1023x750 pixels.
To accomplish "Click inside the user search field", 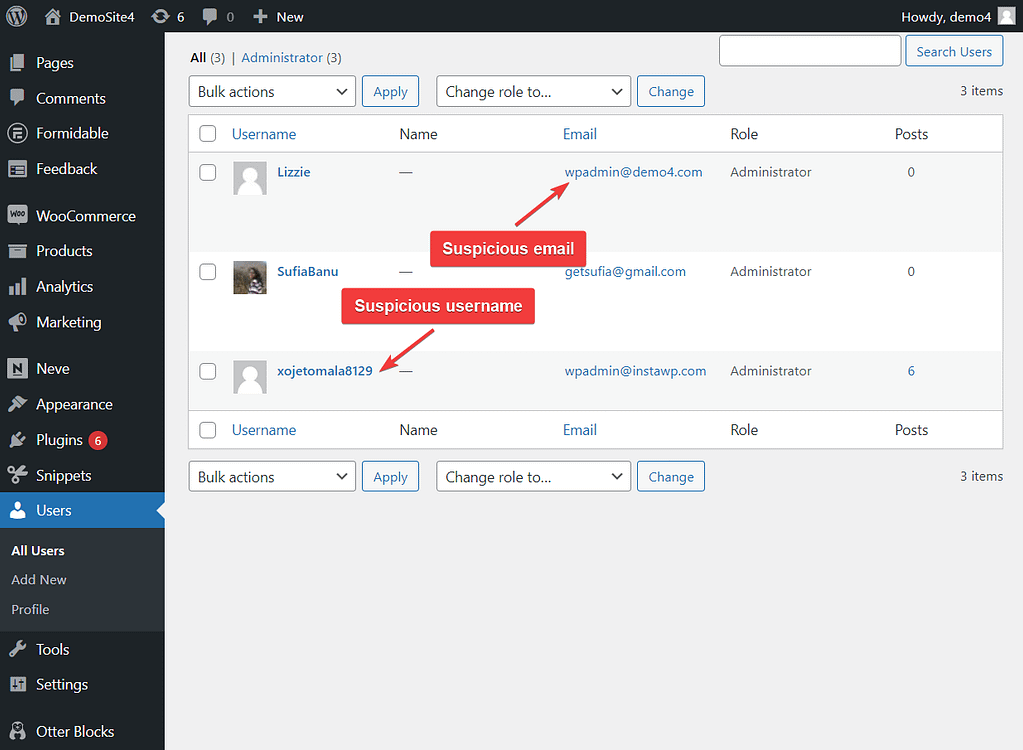I will tap(809, 50).
